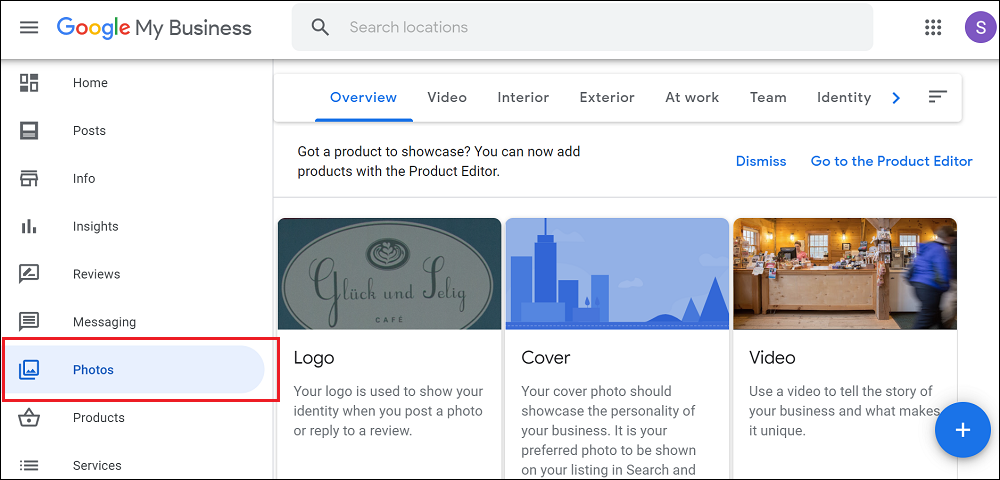
Task: Switch to the Interior tab
Action: 523,98
